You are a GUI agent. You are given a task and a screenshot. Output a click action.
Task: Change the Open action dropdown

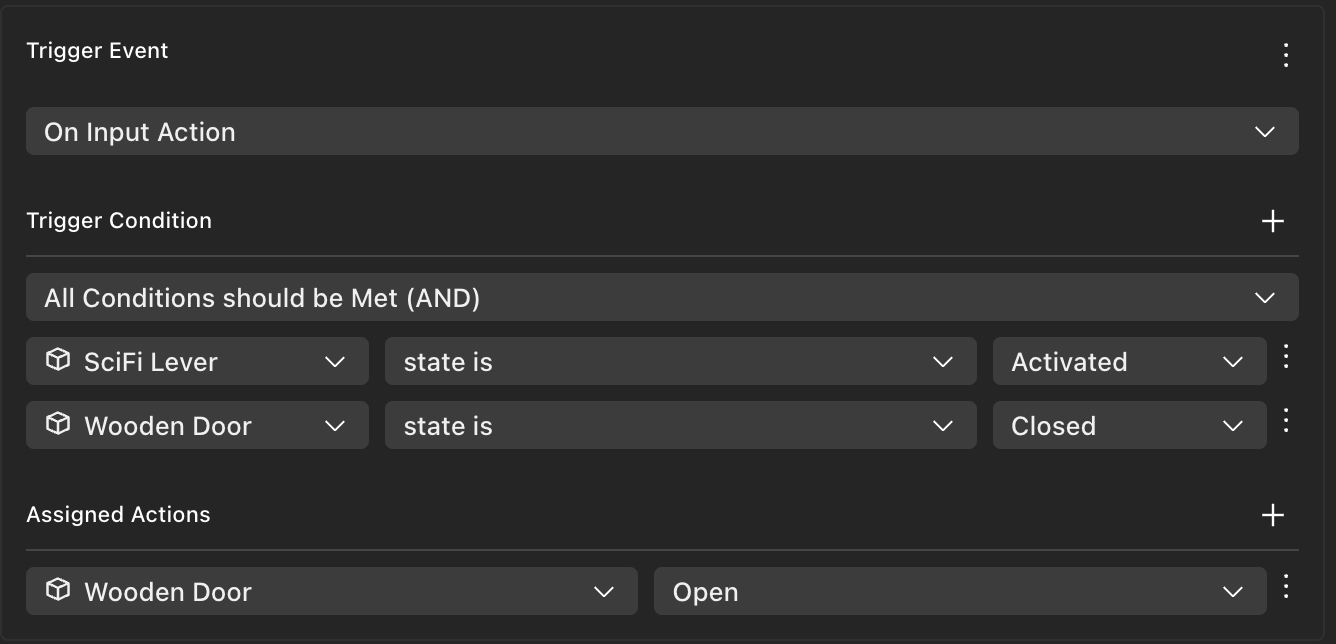959,591
